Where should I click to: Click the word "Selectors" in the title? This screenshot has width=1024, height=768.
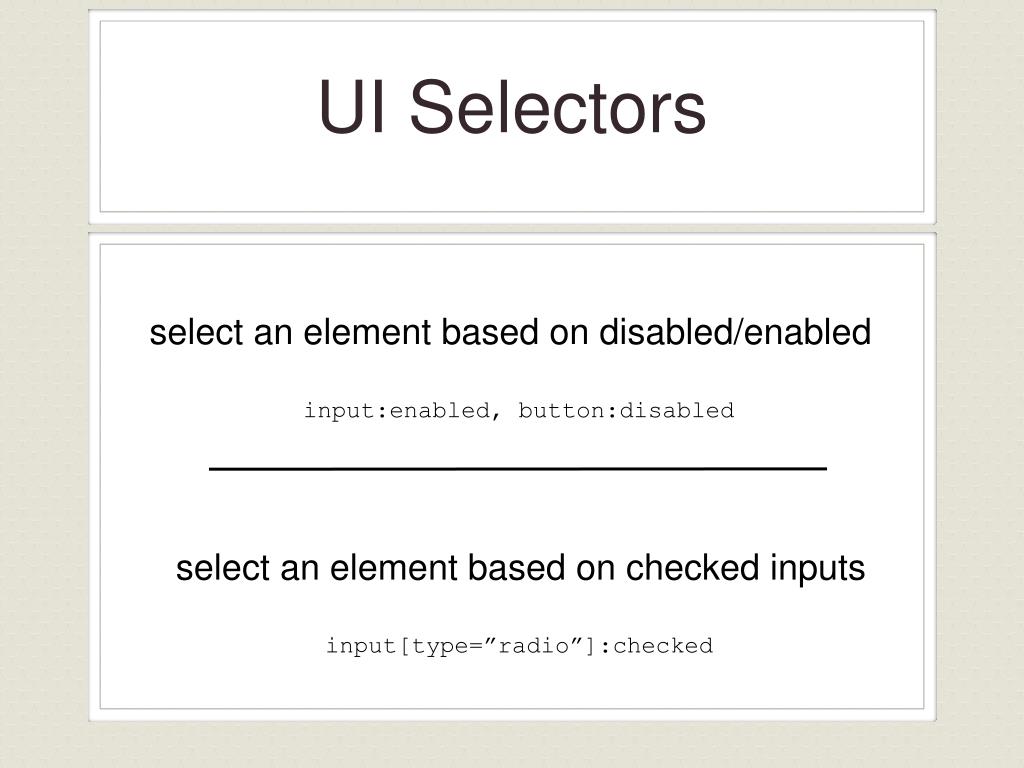click(x=558, y=107)
